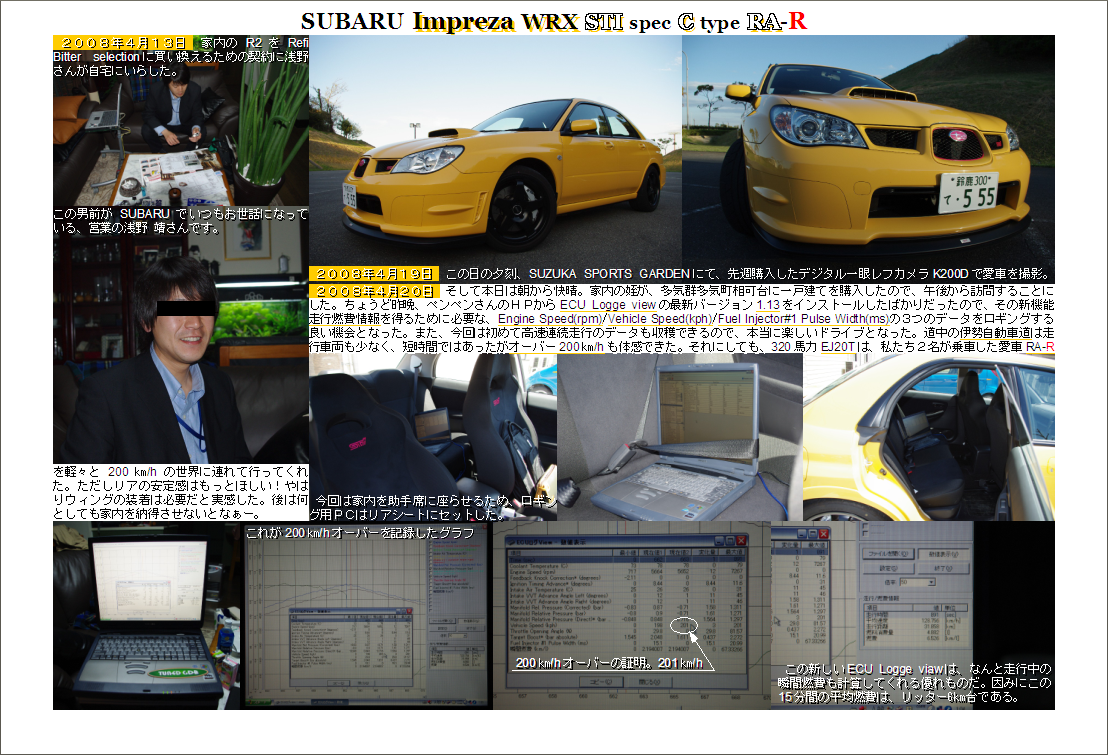1108x755 pixels.
Task: Click the 2008年4月18日 date label
Action: [124, 43]
